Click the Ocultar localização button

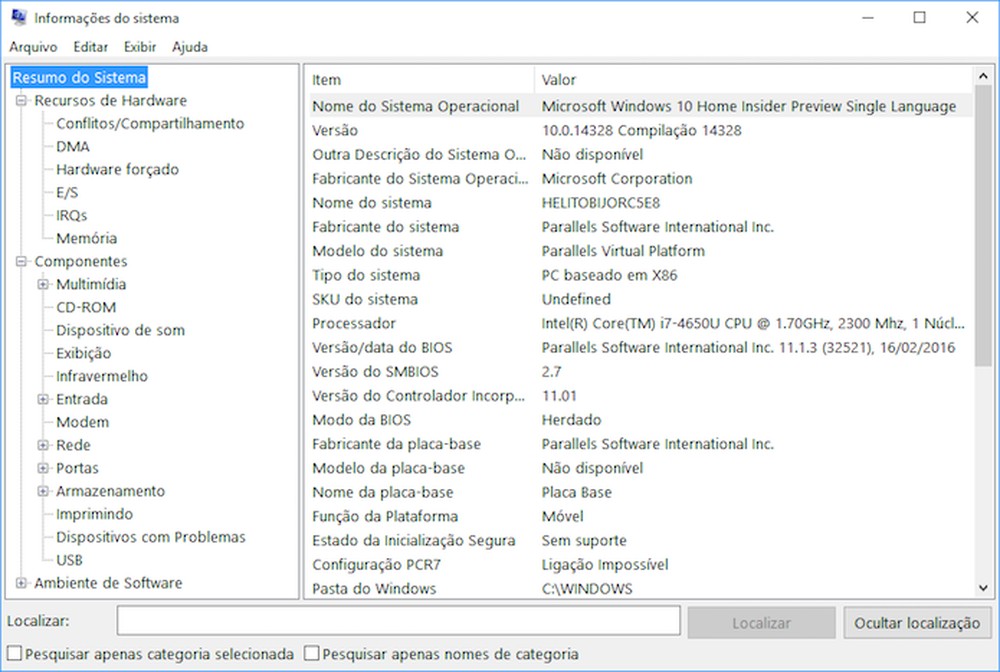click(x=917, y=622)
